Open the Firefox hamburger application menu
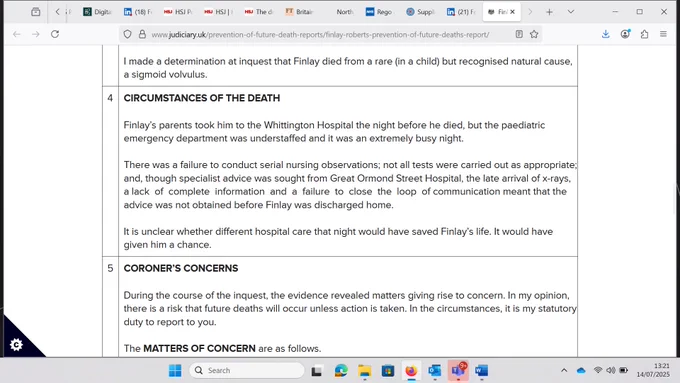 tap(664, 34)
